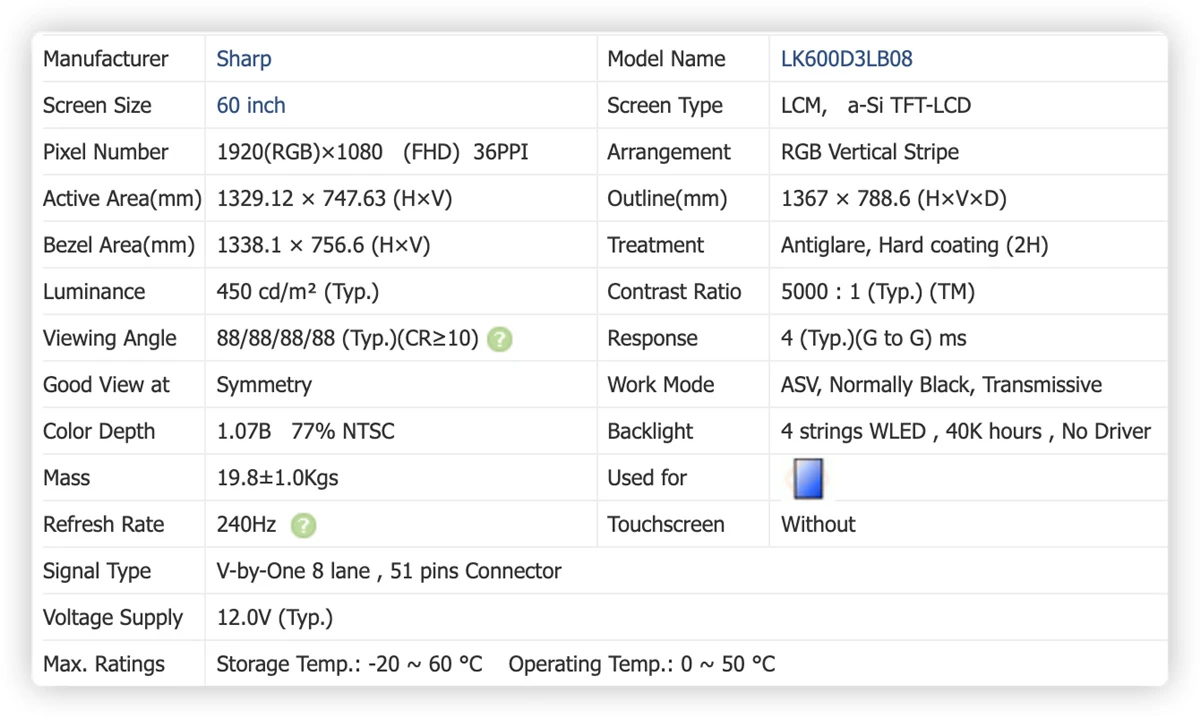Click the Mass 19.8±1.0Kgs value
This screenshot has height=718, width=1200.
(278, 478)
